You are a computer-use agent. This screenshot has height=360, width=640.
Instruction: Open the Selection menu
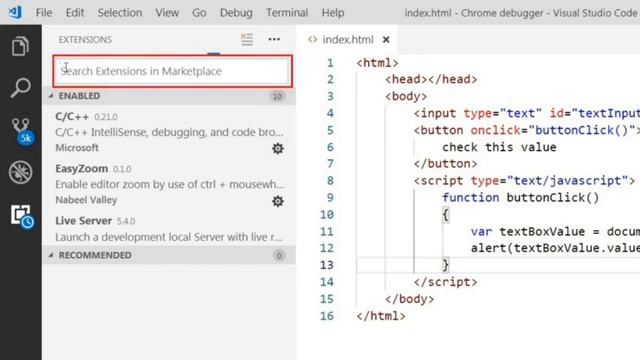pyautogui.click(x=120, y=13)
